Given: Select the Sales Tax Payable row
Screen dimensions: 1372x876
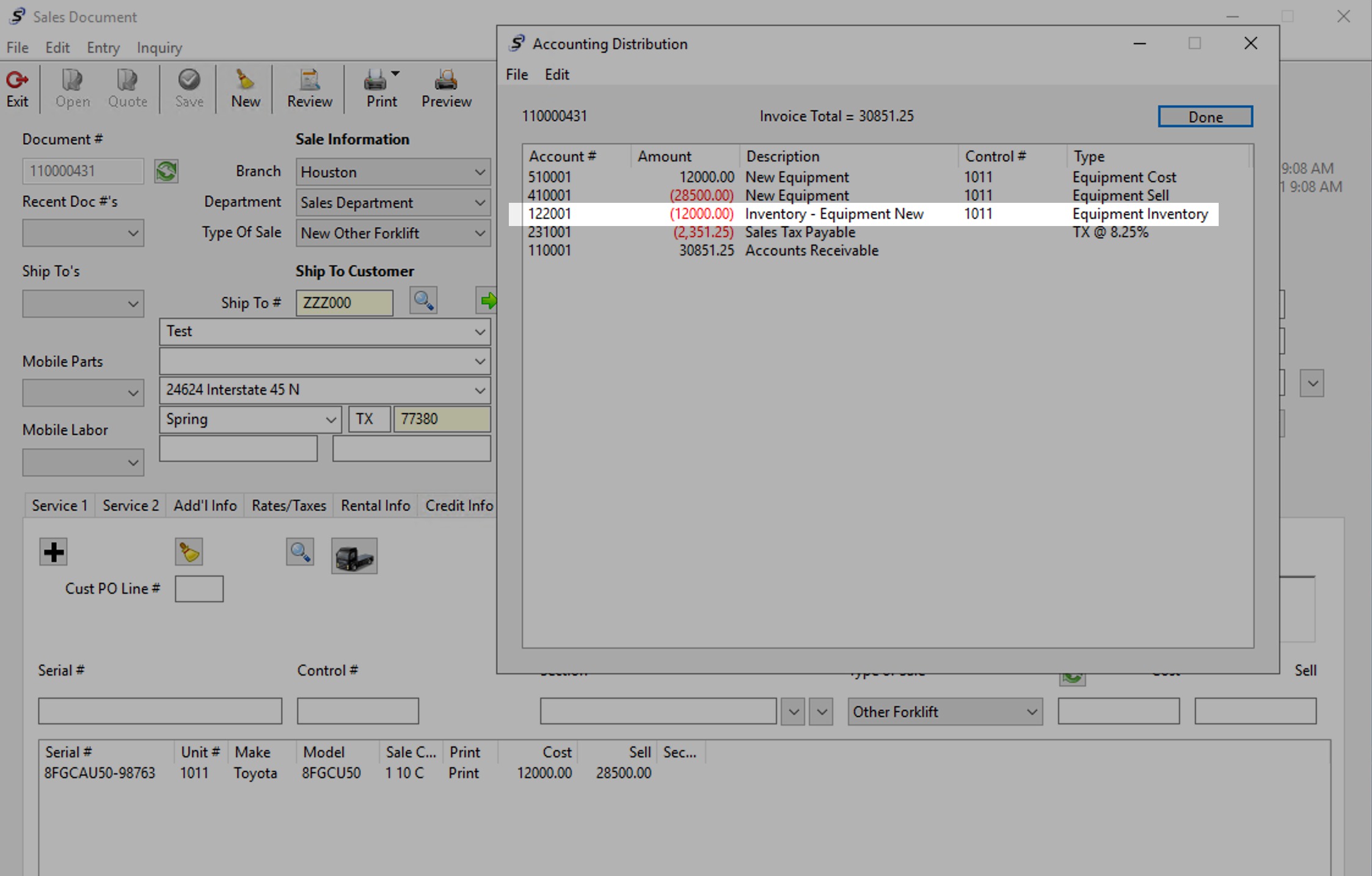Looking at the screenshot, I should point(800,232).
